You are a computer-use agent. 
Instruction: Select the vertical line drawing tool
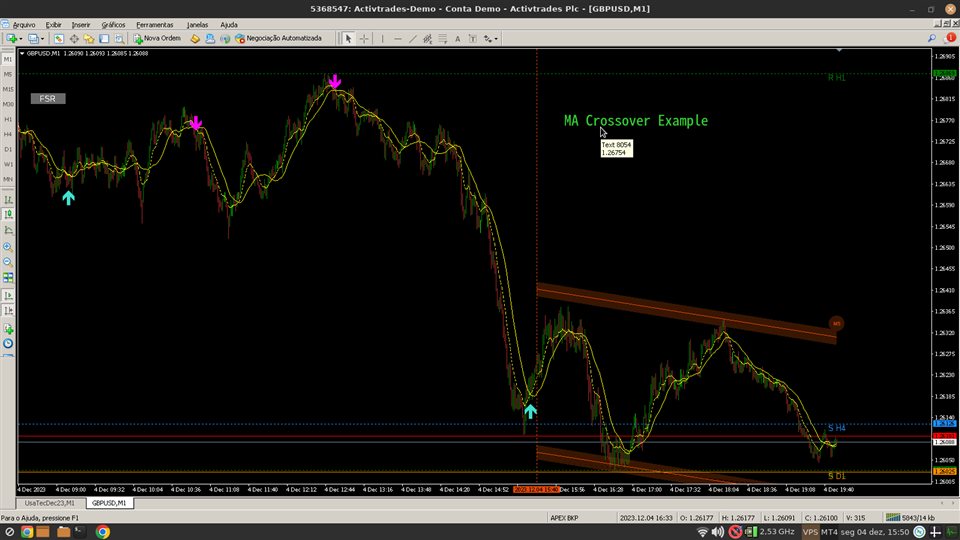[x=383, y=39]
